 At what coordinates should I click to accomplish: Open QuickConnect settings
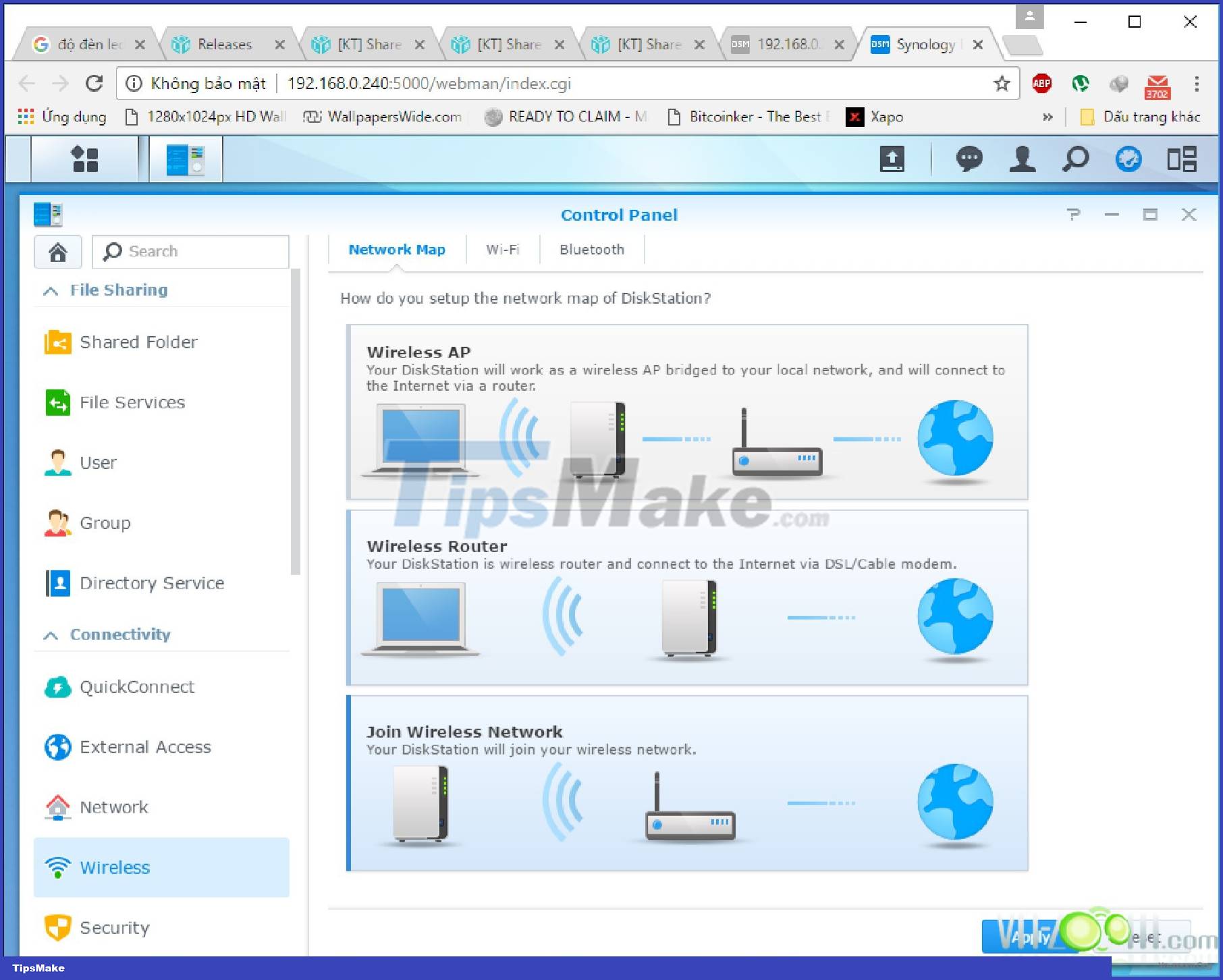136,687
